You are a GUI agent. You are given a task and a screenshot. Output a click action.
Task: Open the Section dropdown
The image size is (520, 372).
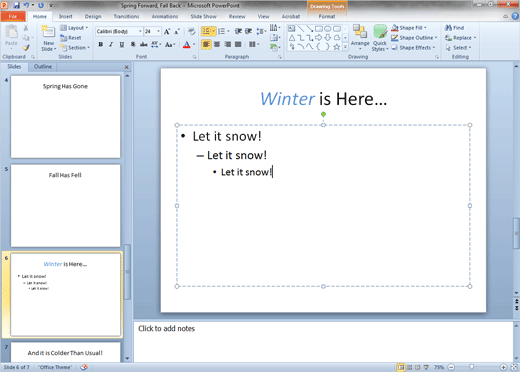click(x=75, y=48)
